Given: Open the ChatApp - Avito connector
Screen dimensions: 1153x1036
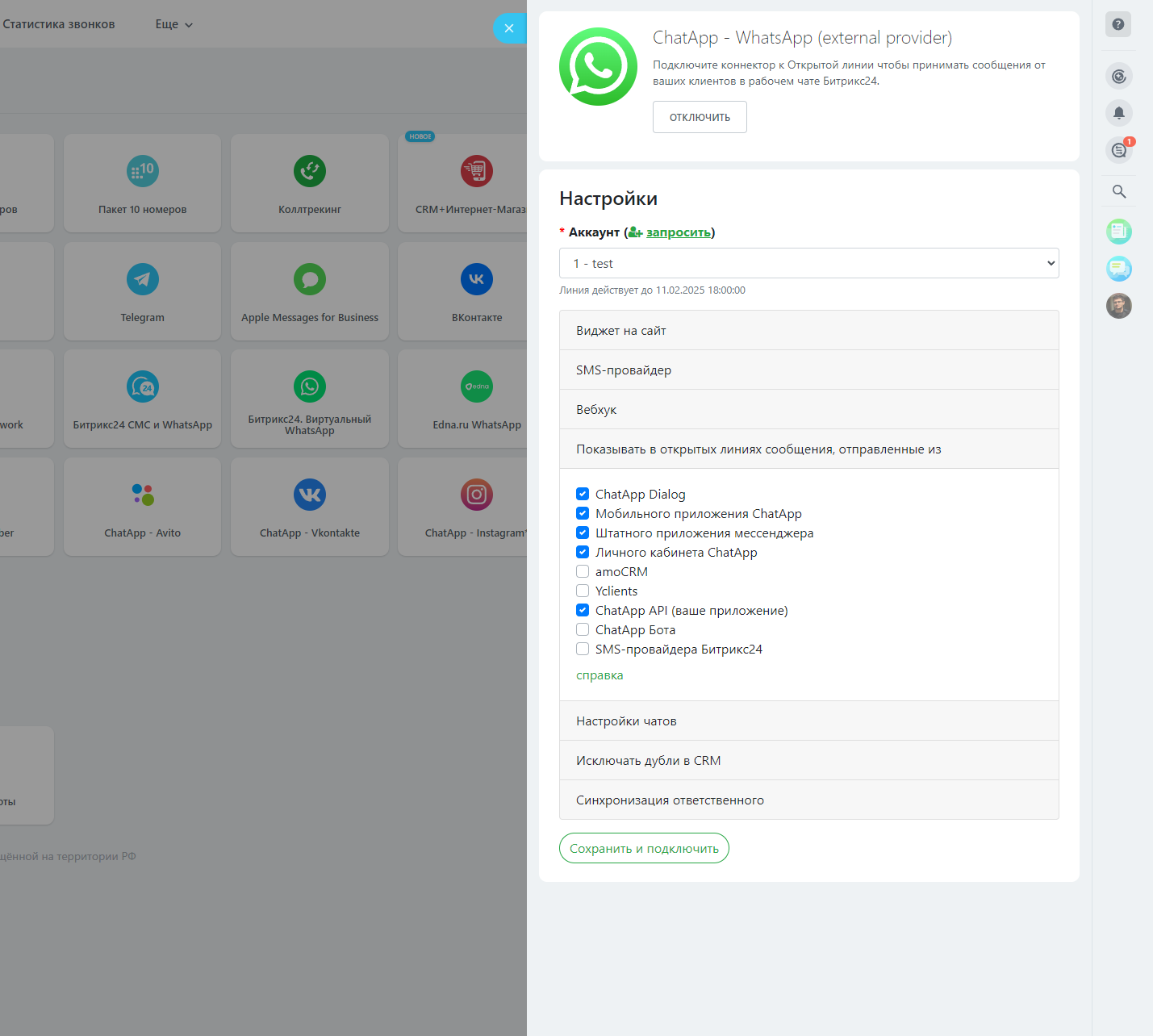Looking at the screenshot, I should pos(143,495).
